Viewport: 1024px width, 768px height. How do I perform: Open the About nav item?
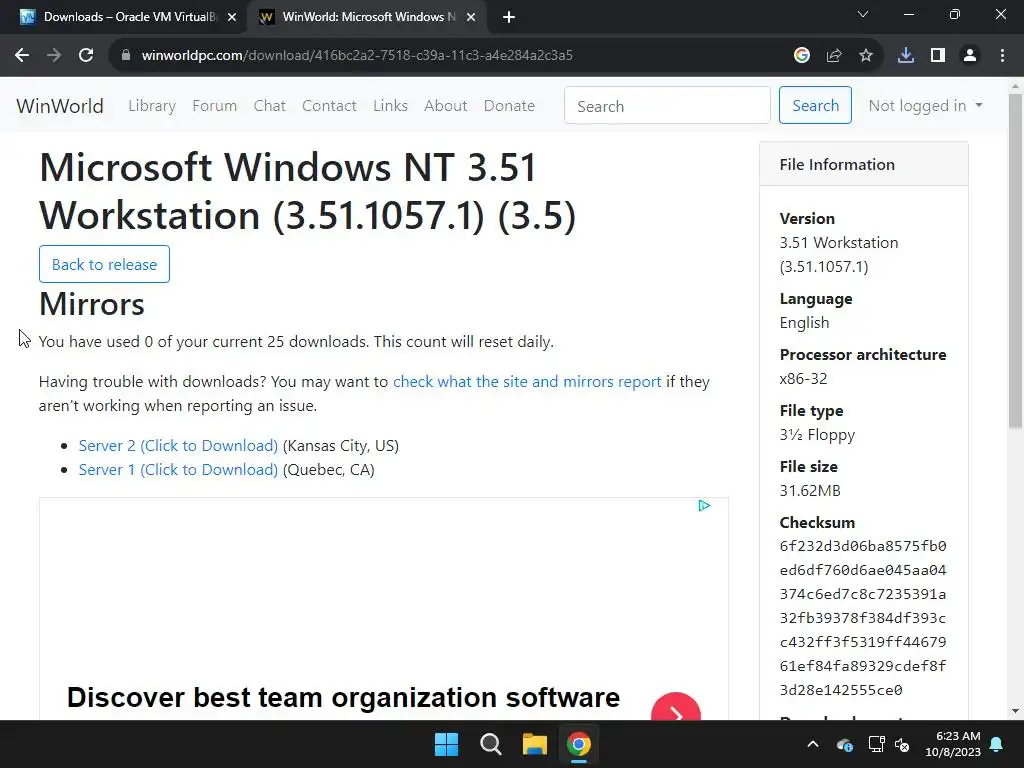pos(445,106)
